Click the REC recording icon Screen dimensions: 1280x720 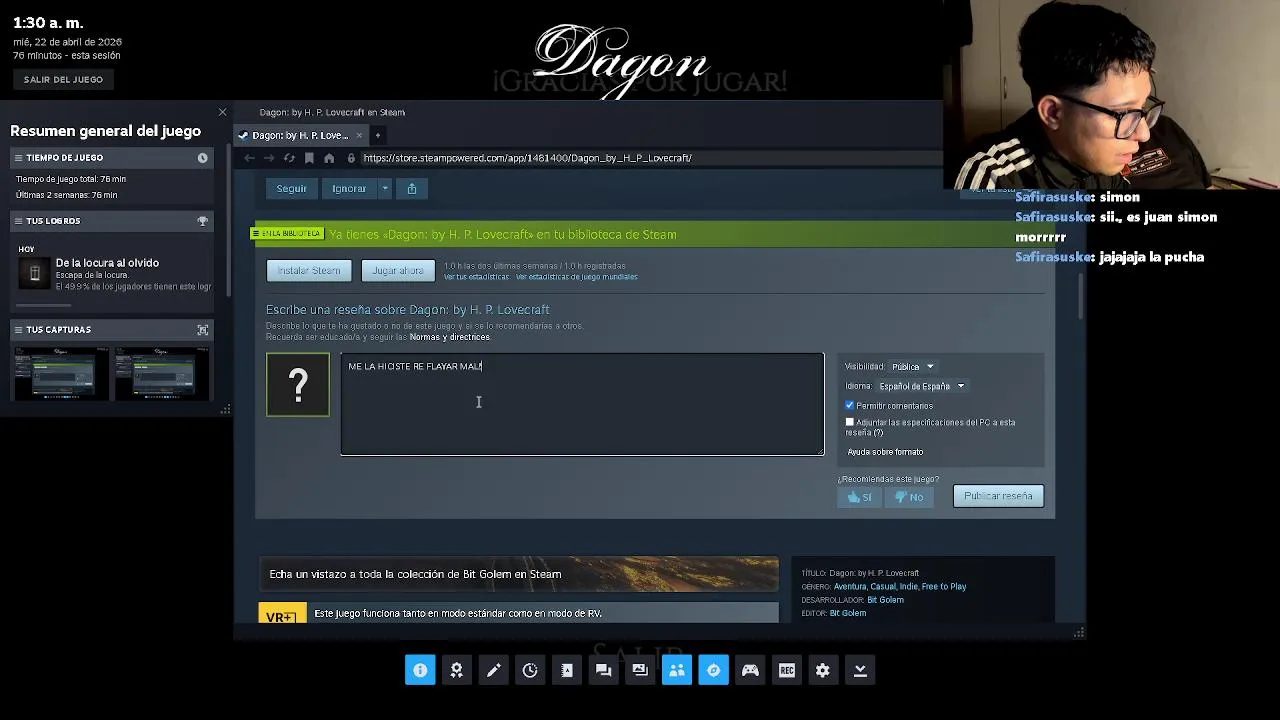787,670
